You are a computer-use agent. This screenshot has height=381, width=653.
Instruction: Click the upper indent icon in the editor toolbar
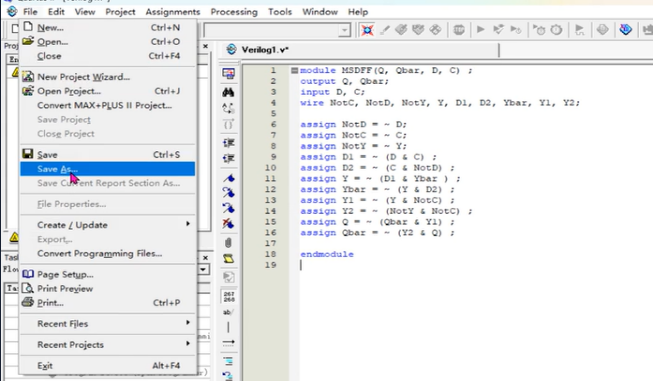228,143
